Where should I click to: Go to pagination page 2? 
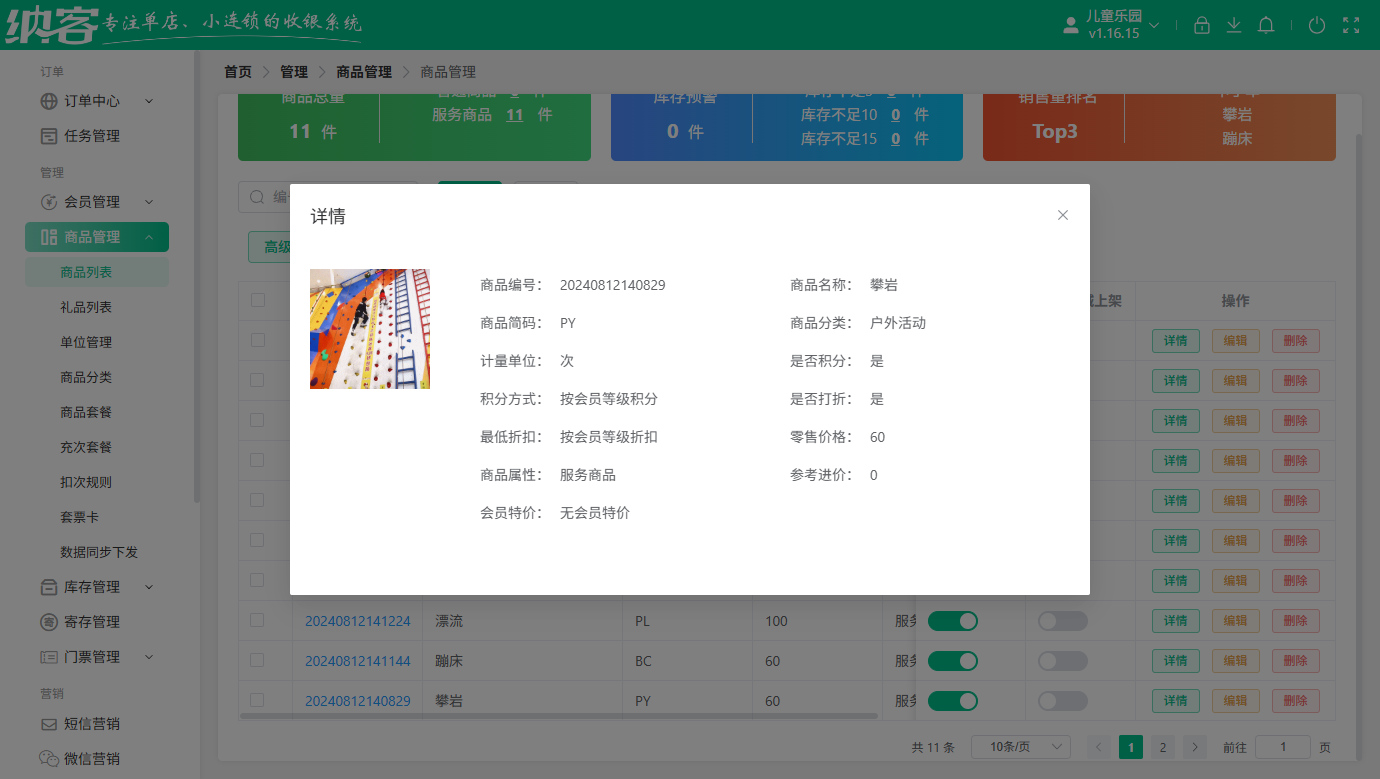(x=1162, y=746)
